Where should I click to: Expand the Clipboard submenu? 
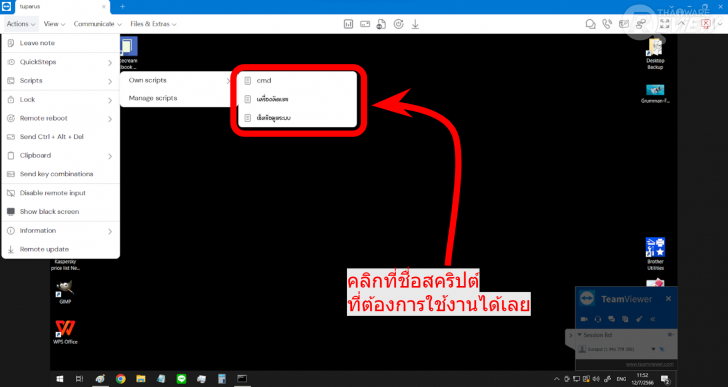60,155
